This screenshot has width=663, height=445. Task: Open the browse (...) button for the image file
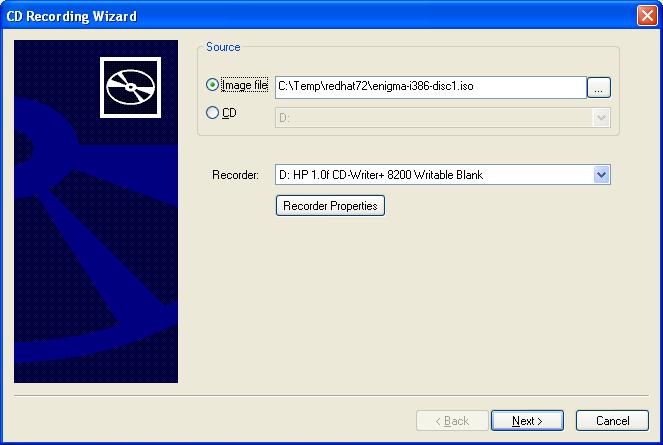coord(599,88)
